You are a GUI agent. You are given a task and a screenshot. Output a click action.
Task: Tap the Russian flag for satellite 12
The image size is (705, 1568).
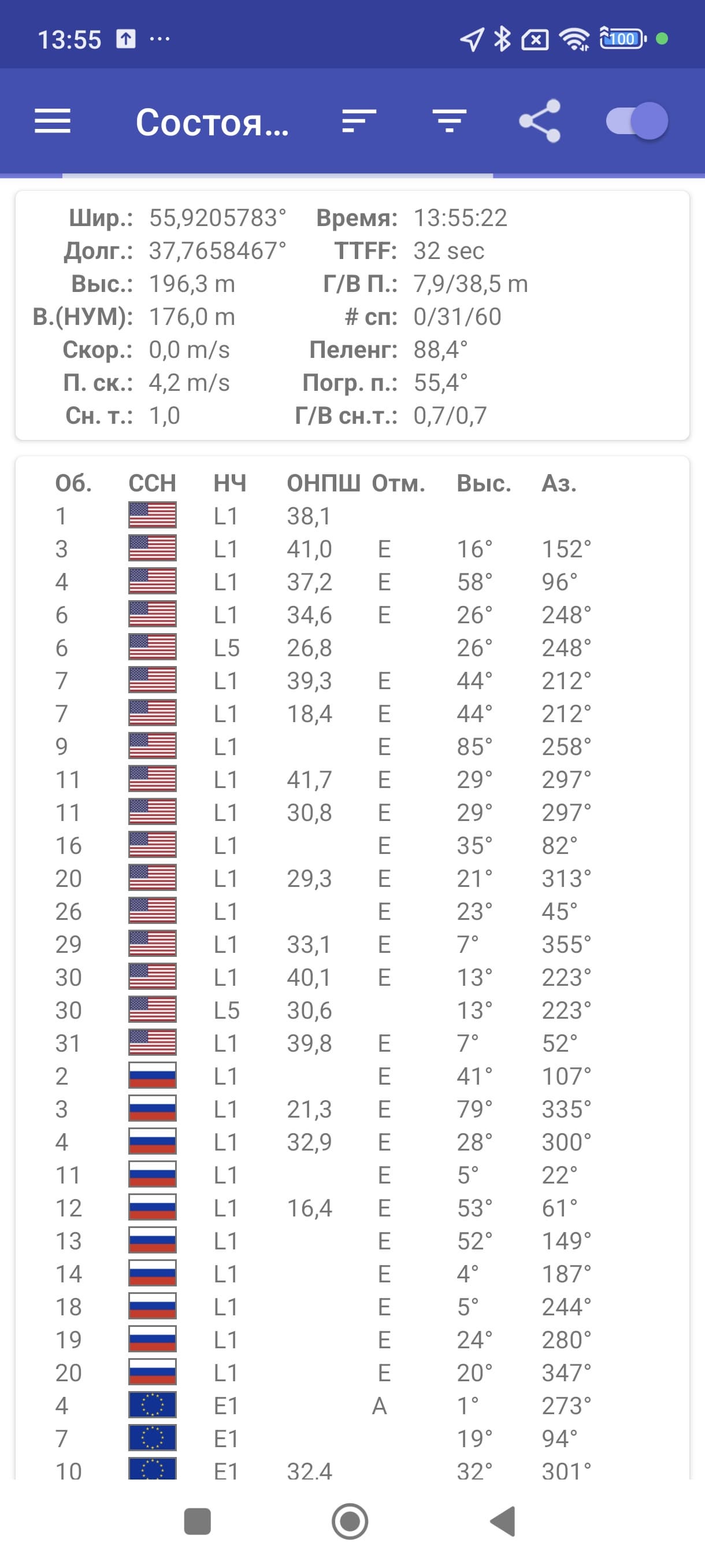click(152, 1208)
